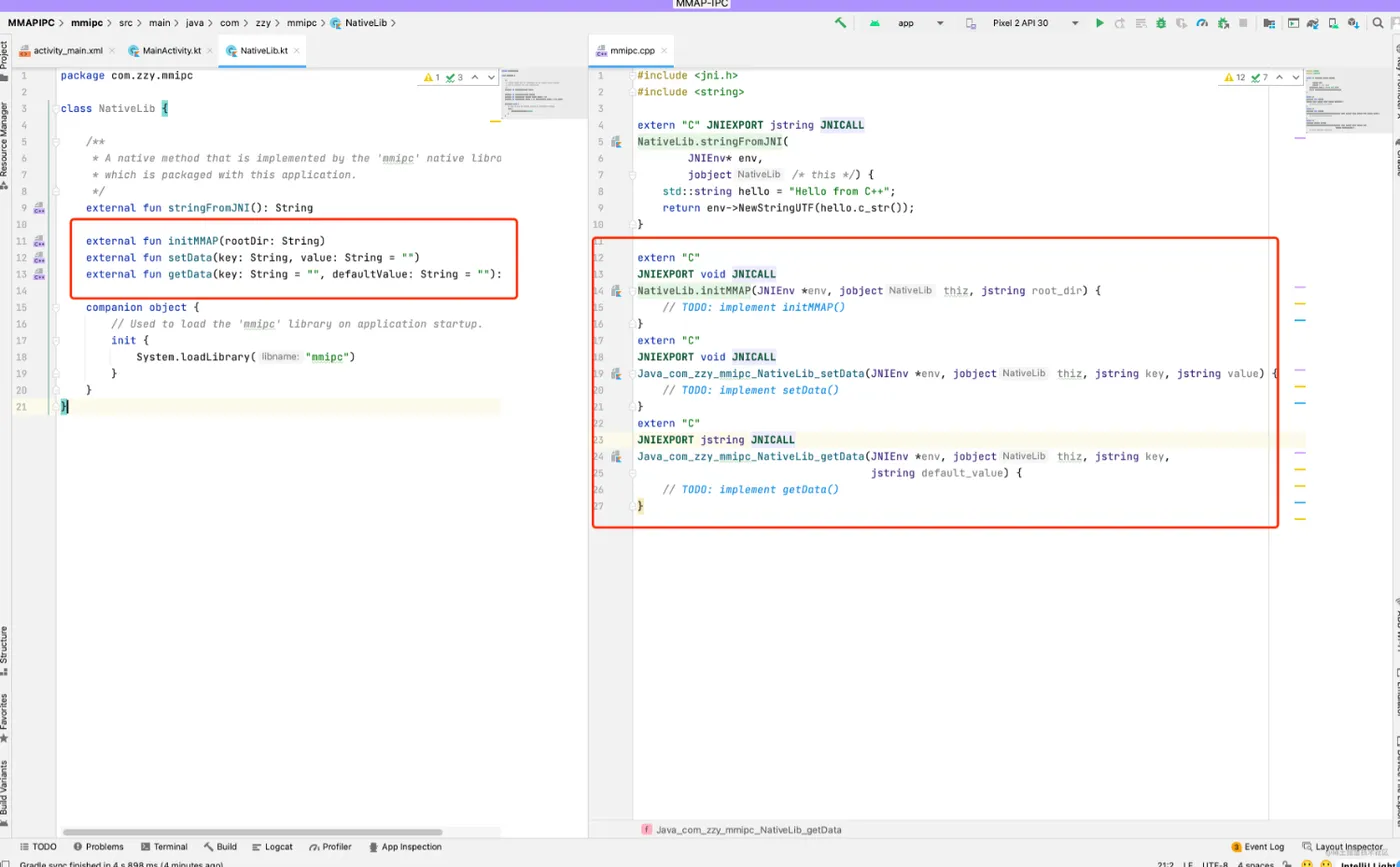Click MMAPIPC in the breadcrumb bar
The width and height of the screenshot is (1400, 867).
(x=31, y=22)
